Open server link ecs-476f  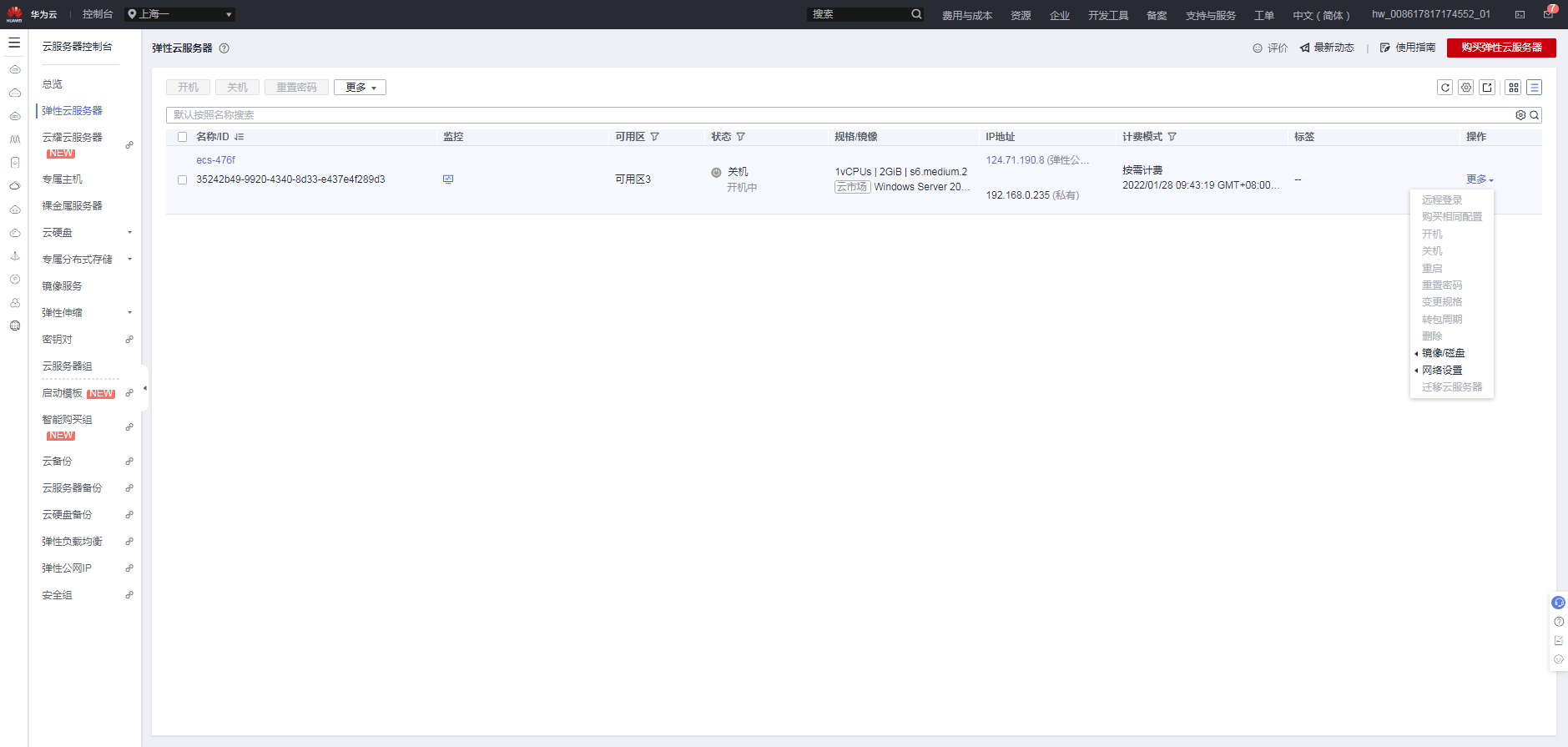click(x=216, y=160)
